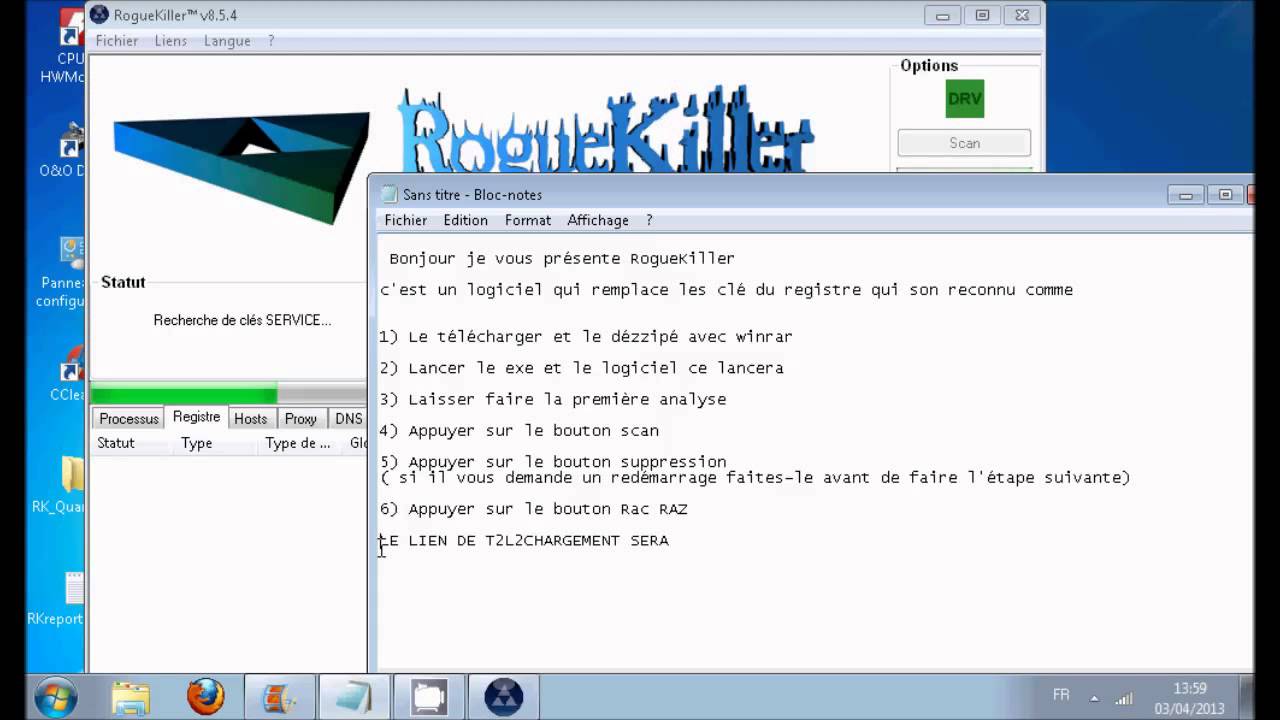Switch to the Hosts tab

point(250,419)
